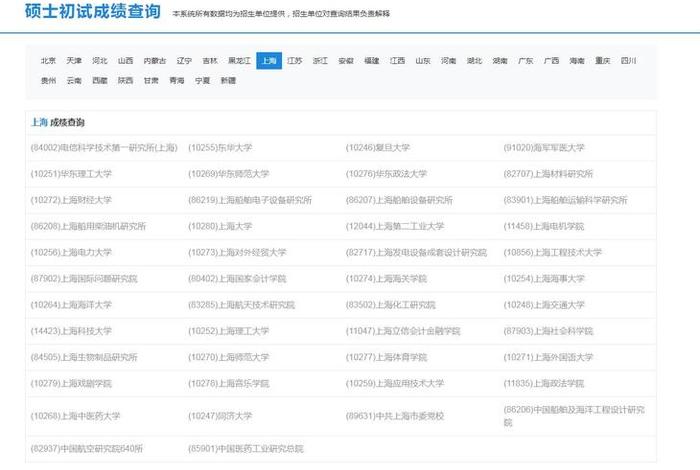
Task: Click (86207)上海船舶设备研究所 link
Action: (399, 200)
